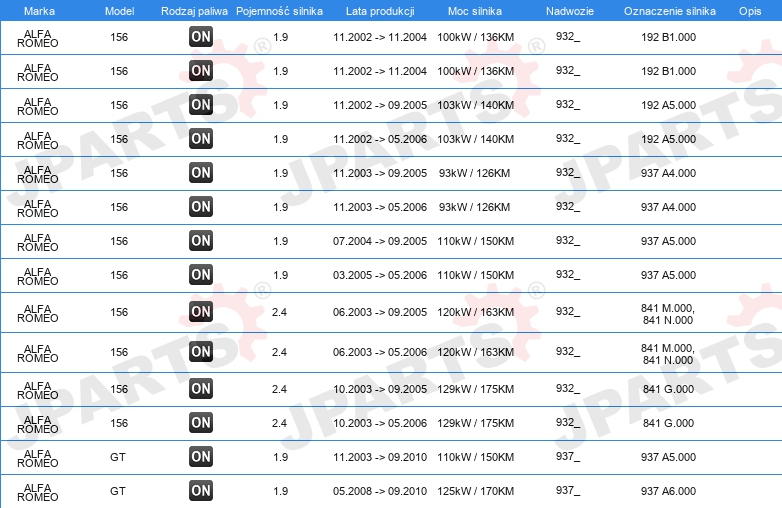Viewport: 782px width, 508px height.
Task: Click the 125kW / 170KM power cell
Action: (x=475, y=491)
